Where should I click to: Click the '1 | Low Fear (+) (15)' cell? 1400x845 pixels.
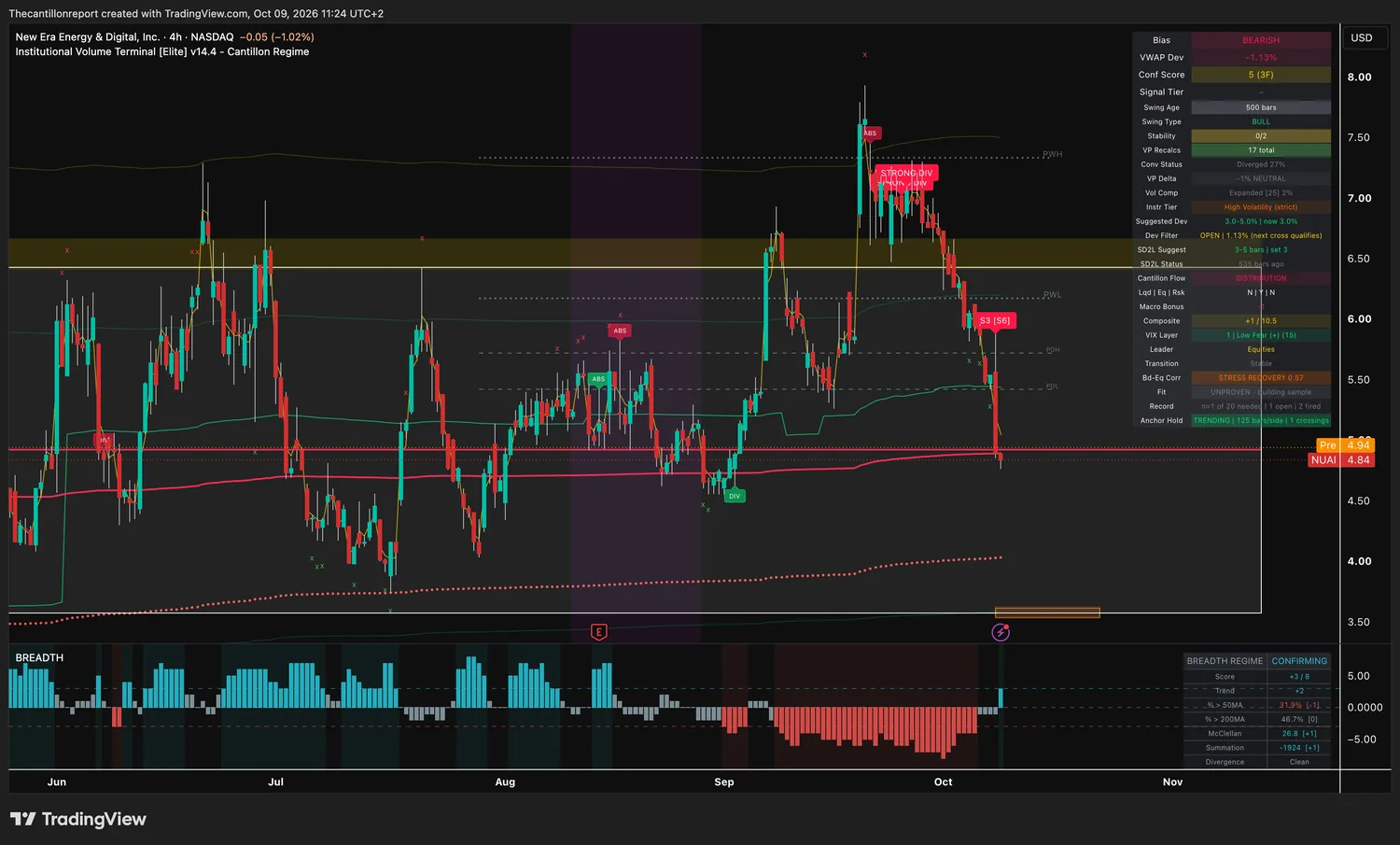point(1261,335)
